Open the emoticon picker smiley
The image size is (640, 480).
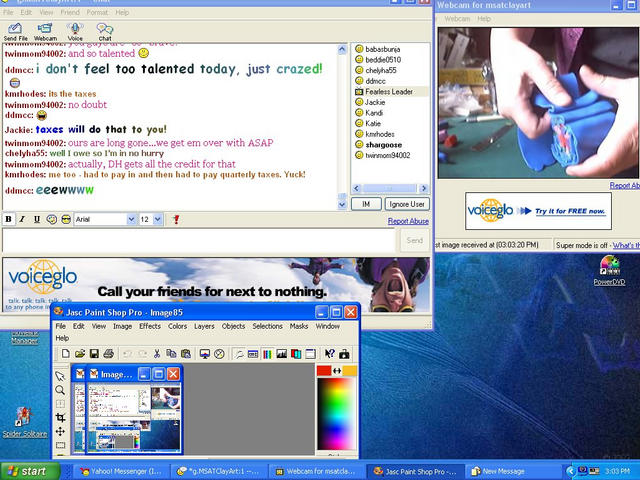[51, 219]
